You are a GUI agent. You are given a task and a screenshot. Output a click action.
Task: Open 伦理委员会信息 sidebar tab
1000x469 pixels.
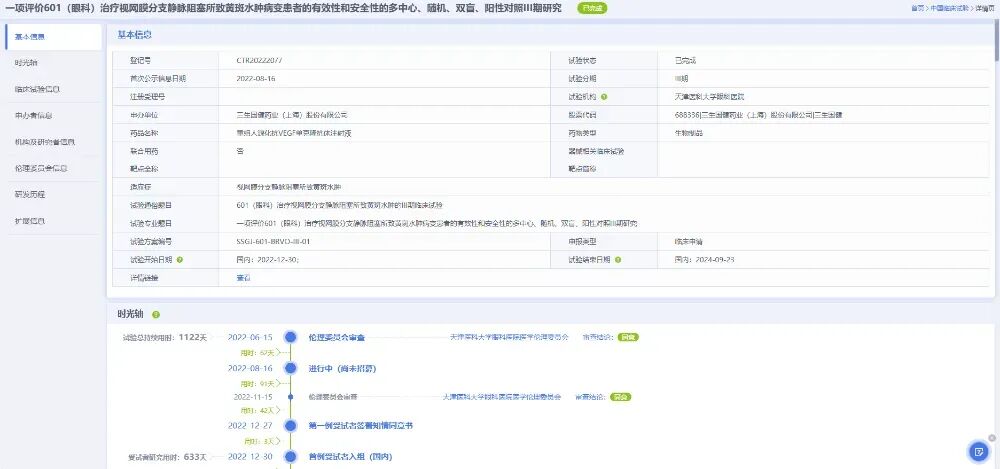[x=42, y=168]
